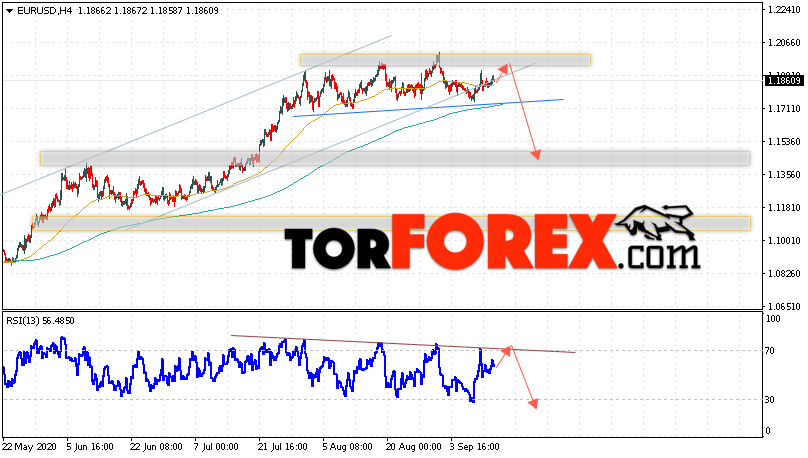Select the 1.15360 price axis label
The height and width of the screenshot is (458, 808).
tap(784, 142)
